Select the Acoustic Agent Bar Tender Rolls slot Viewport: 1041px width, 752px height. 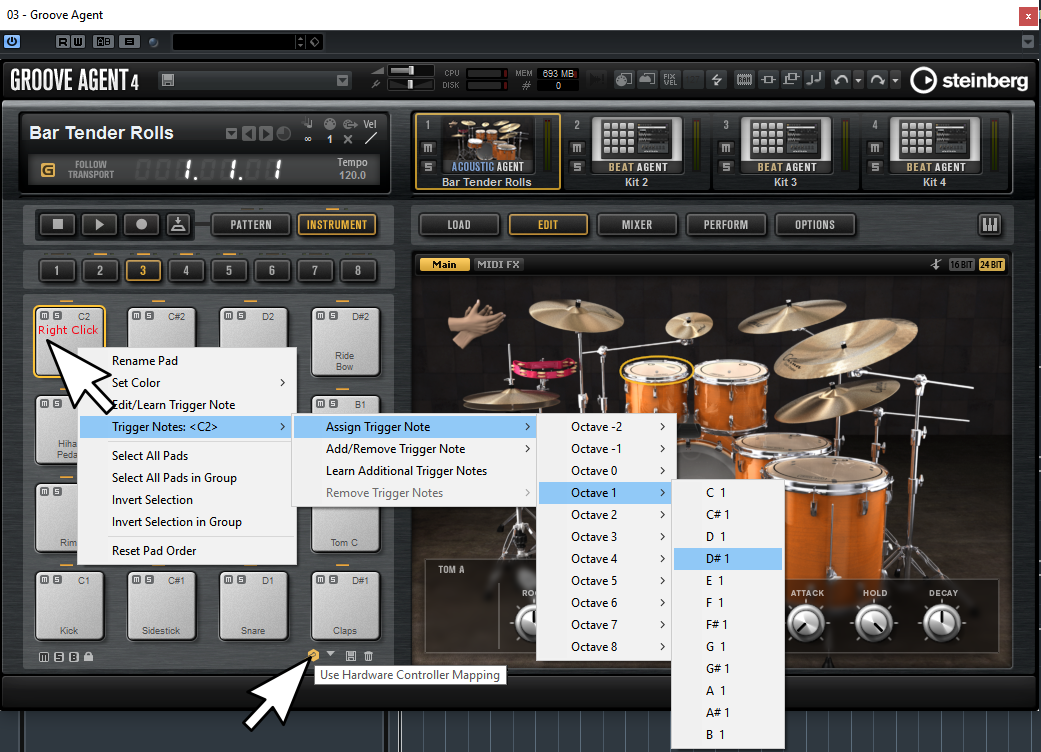[488, 151]
